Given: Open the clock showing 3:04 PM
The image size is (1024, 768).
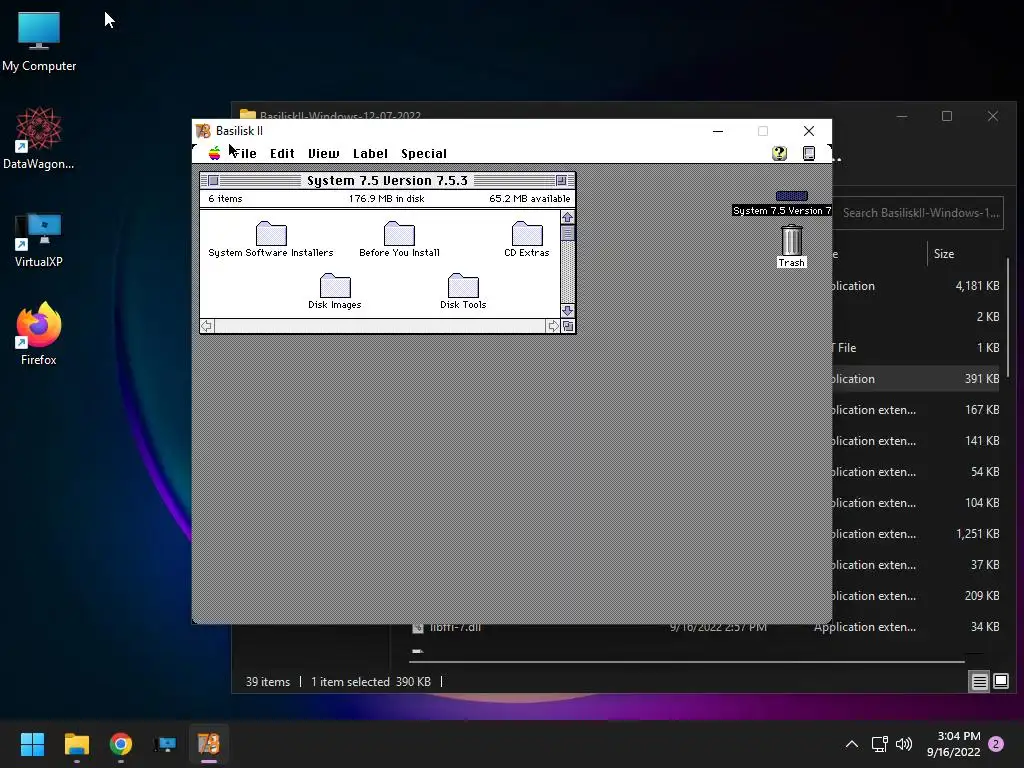Looking at the screenshot, I should 953,744.
